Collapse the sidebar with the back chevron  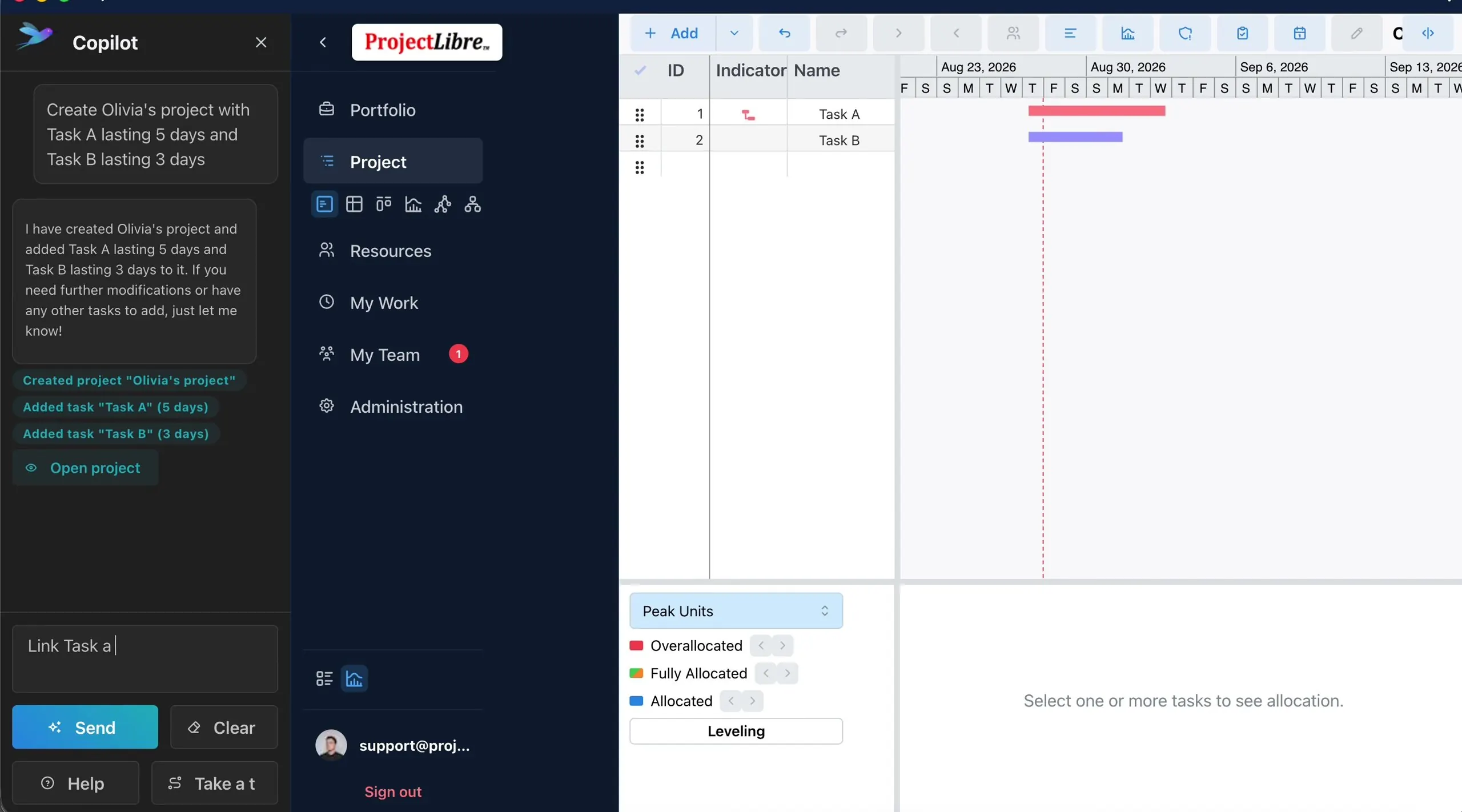tap(323, 42)
